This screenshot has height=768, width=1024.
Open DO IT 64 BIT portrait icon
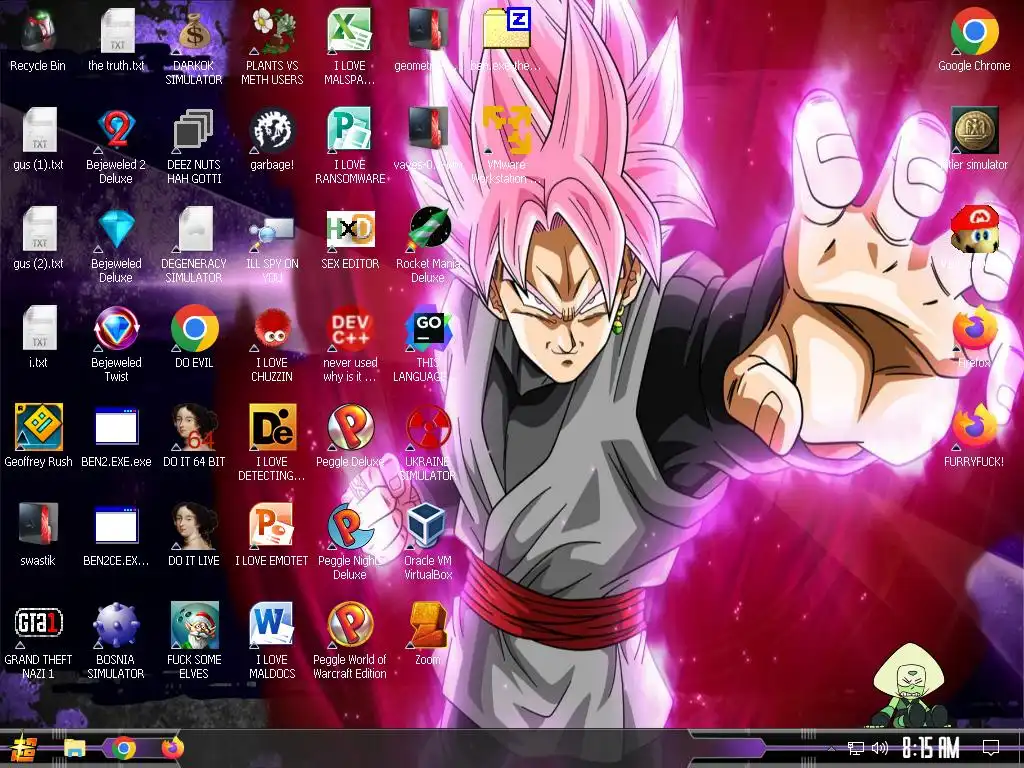click(x=194, y=436)
